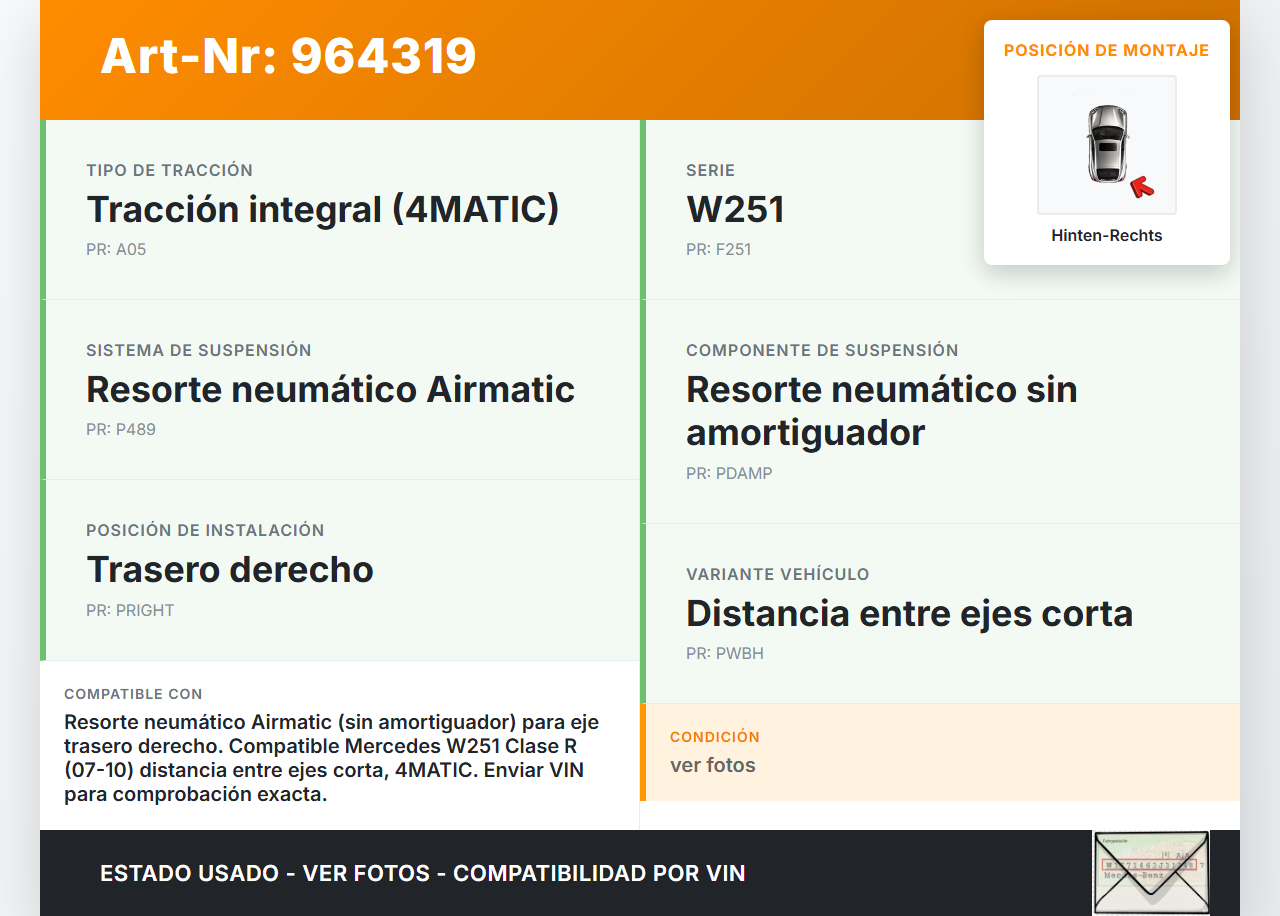Click the 'POSICIÓN DE INSTALACIÓN' label
The width and height of the screenshot is (1280, 916).
[x=205, y=530]
